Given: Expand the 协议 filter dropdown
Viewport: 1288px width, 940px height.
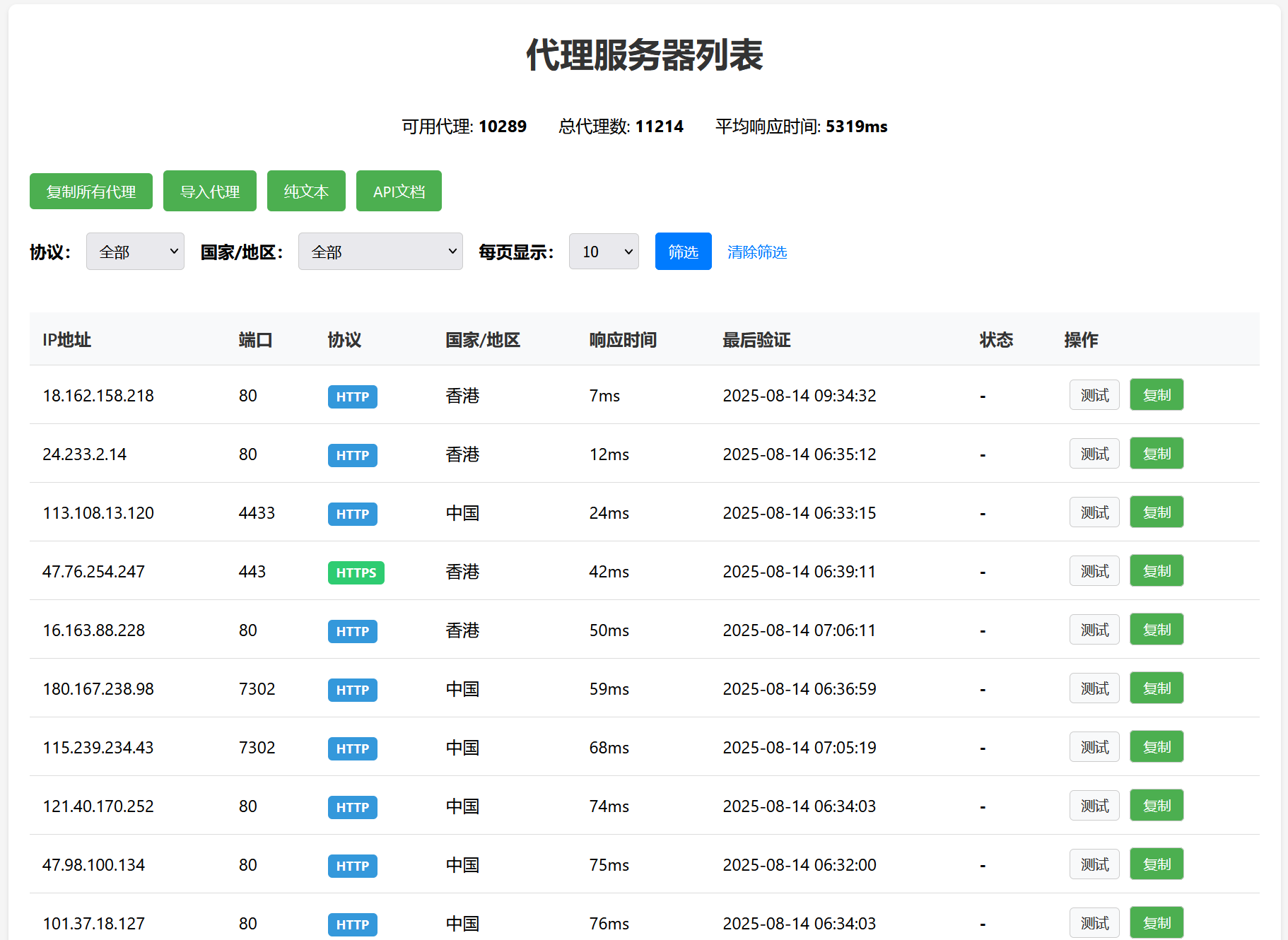Looking at the screenshot, I should click(135, 252).
